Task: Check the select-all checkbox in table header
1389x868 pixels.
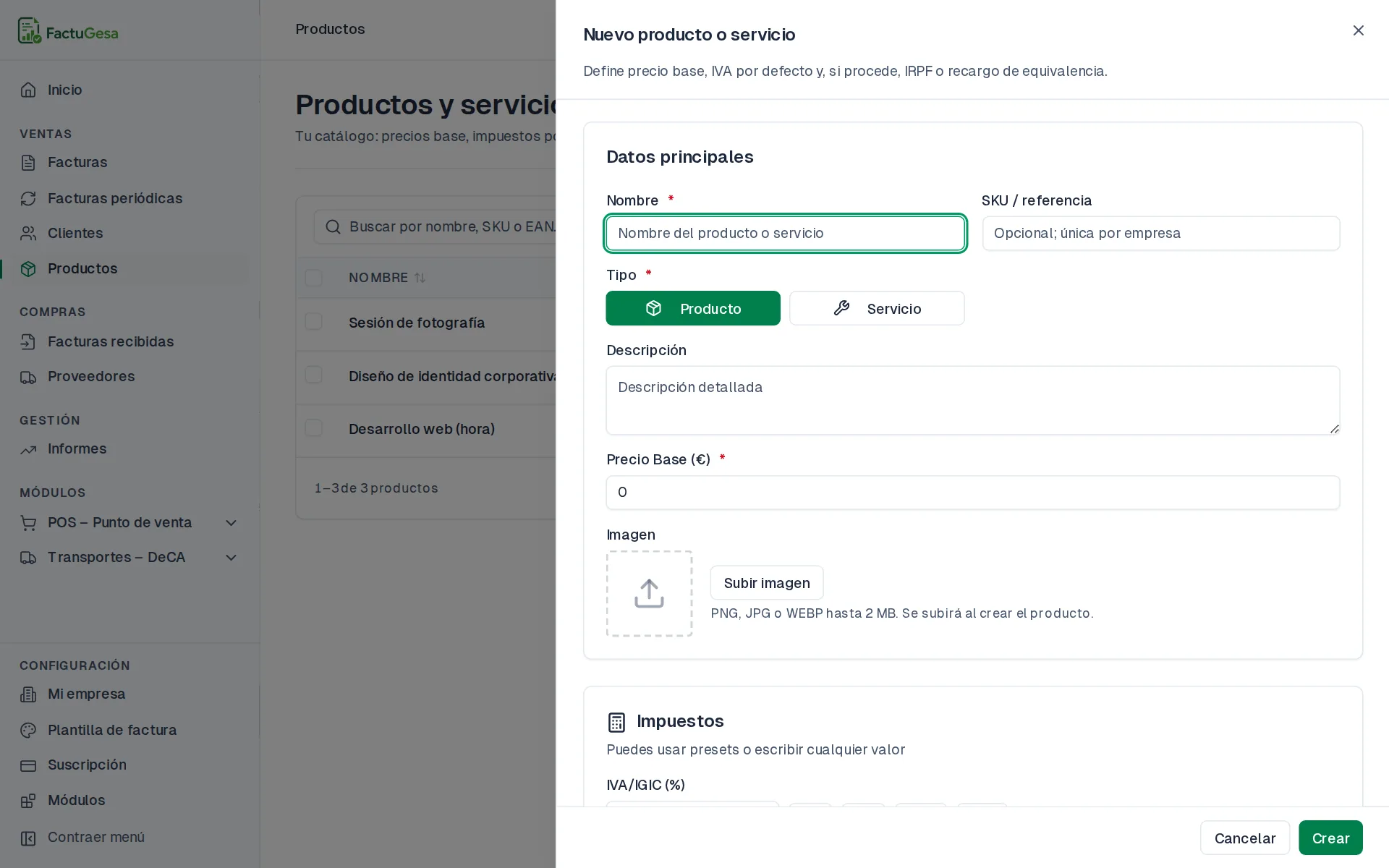Action: coord(314,278)
